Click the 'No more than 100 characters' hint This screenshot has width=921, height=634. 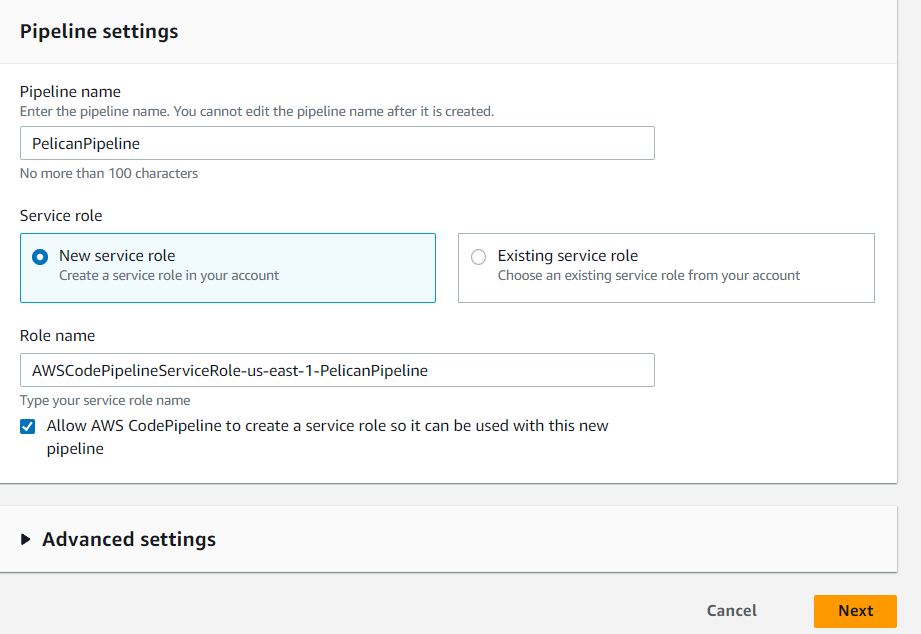point(109,173)
